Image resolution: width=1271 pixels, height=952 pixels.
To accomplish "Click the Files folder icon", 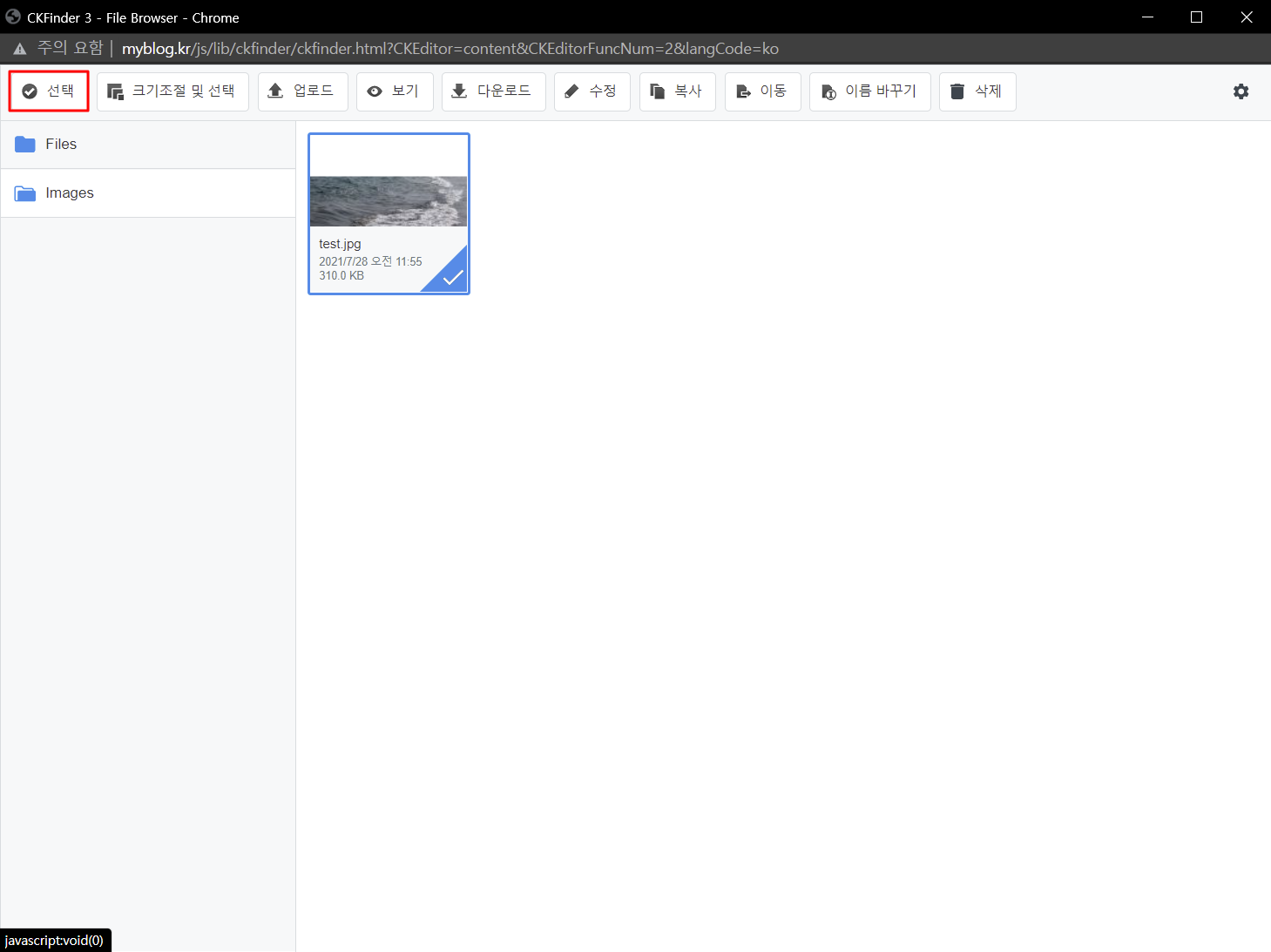I will [25, 145].
